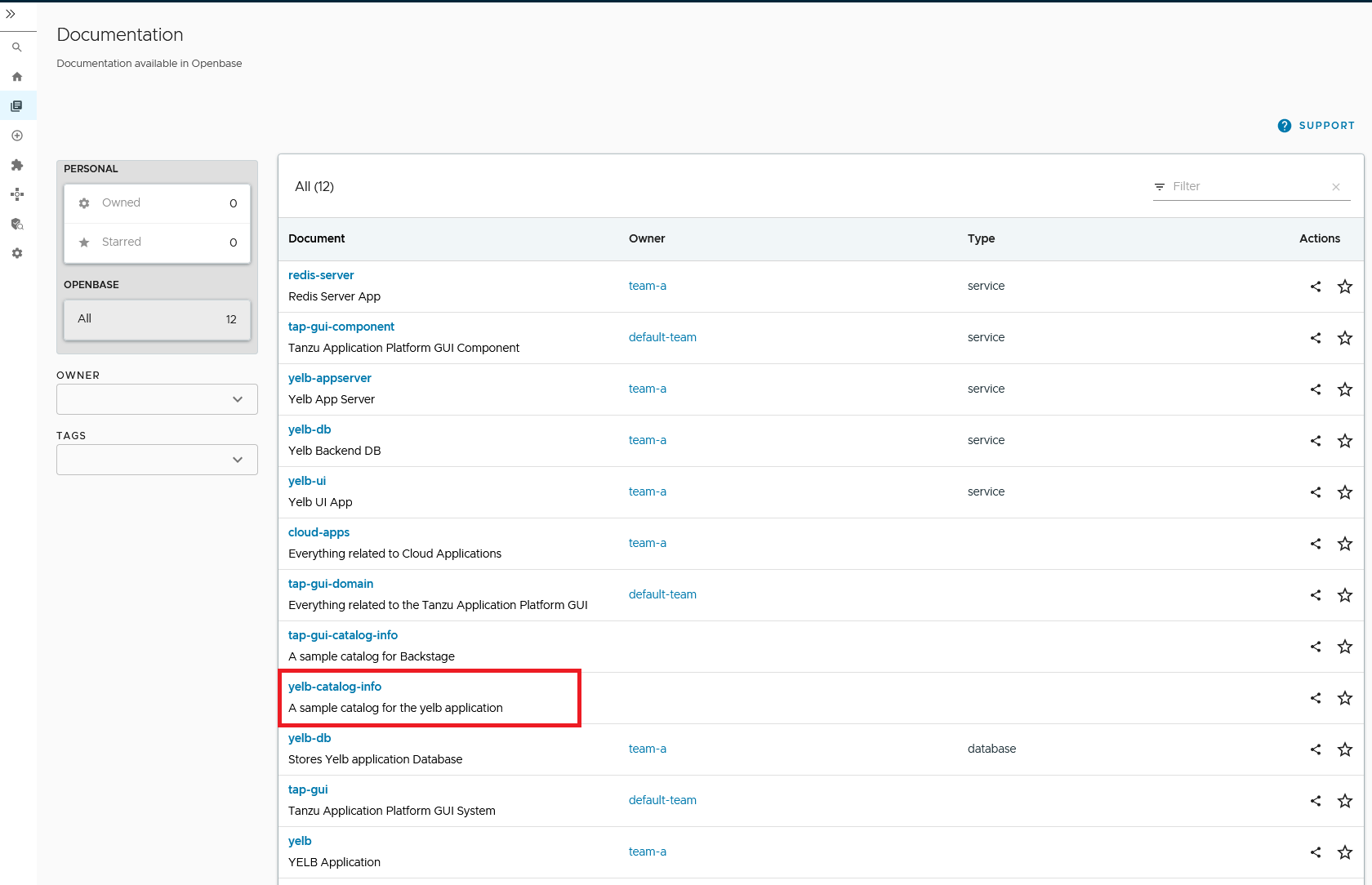Open the Owner dropdown

(x=156, y=399)
